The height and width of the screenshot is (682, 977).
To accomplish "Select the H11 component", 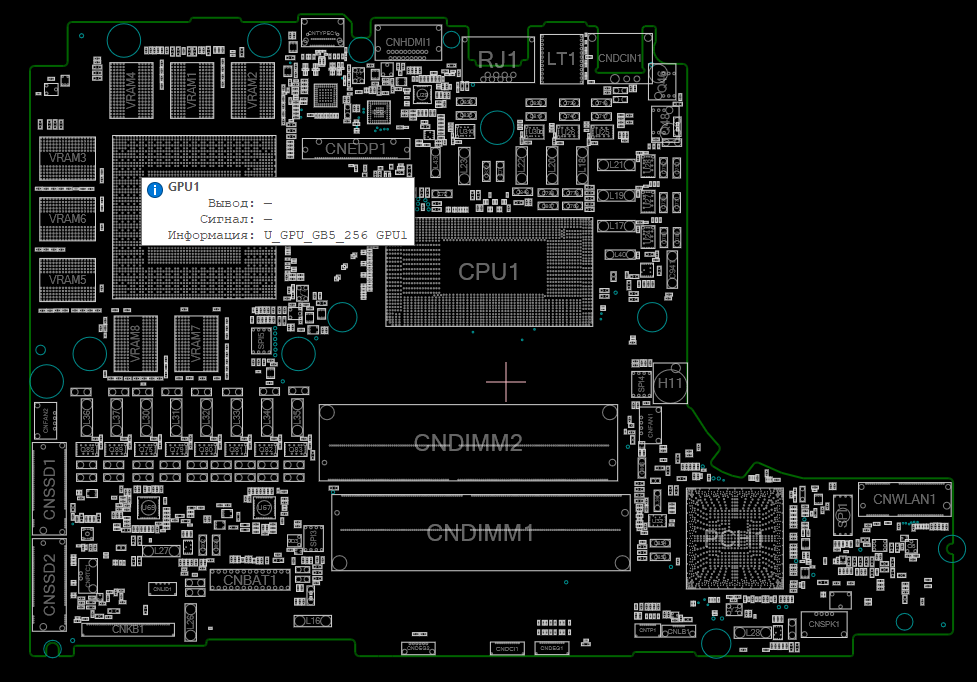I will pyautogui.click(x=670, y=383).
